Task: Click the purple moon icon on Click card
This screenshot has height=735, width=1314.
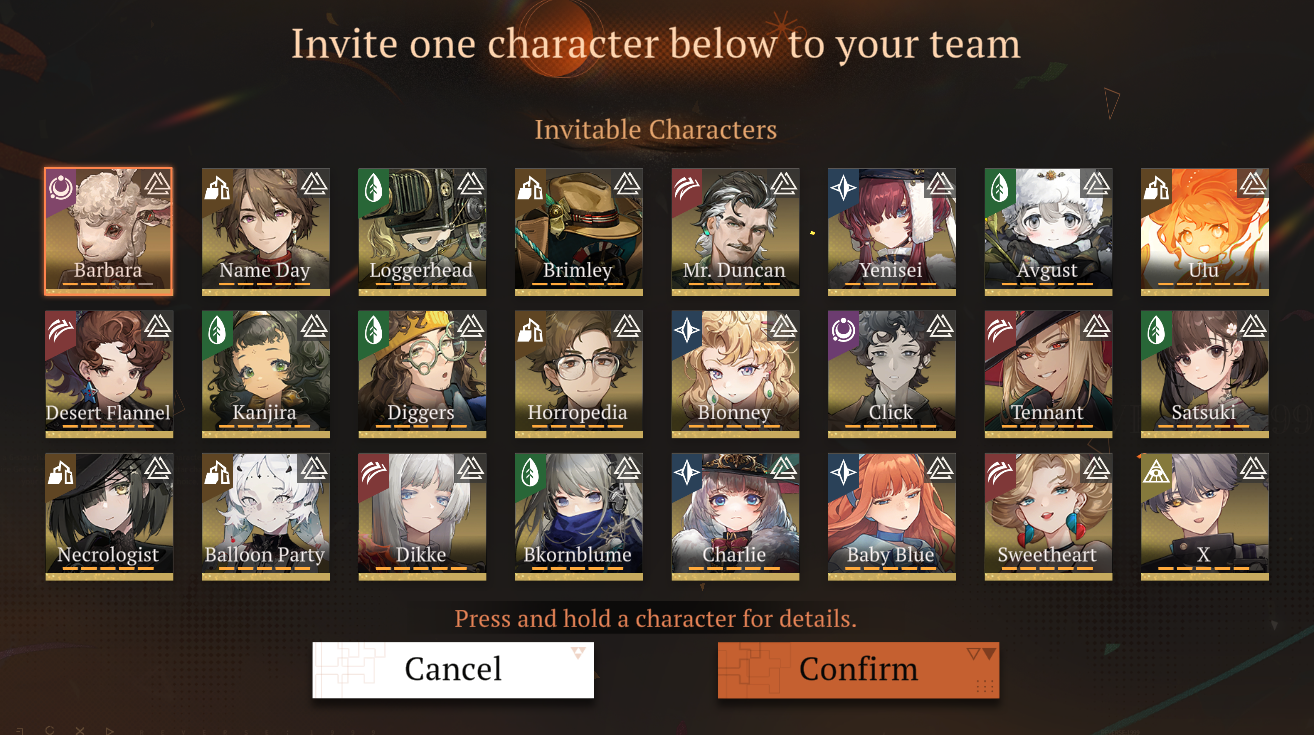Action: 843,329
